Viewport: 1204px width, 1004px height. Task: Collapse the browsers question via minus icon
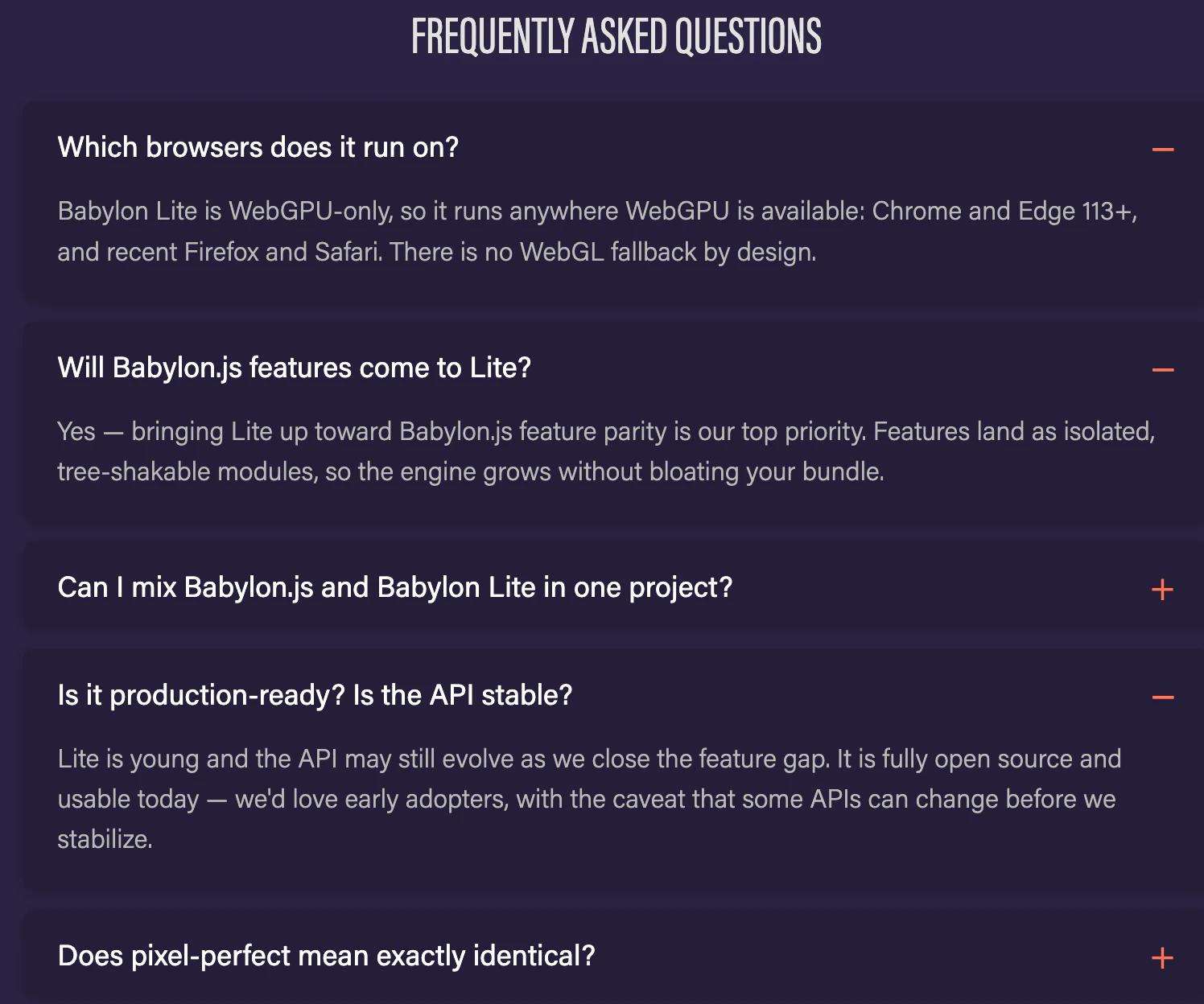coord(1162,150)
